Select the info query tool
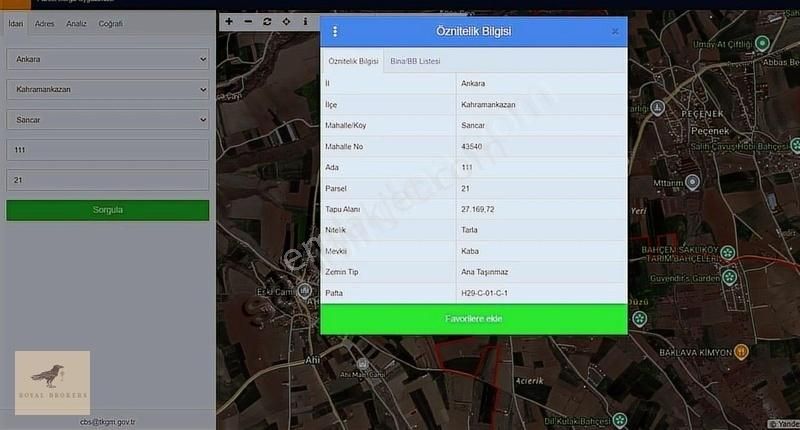 pos(305,21)
